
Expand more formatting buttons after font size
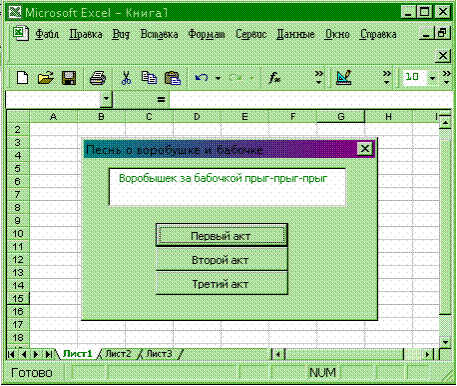(447, 77)
